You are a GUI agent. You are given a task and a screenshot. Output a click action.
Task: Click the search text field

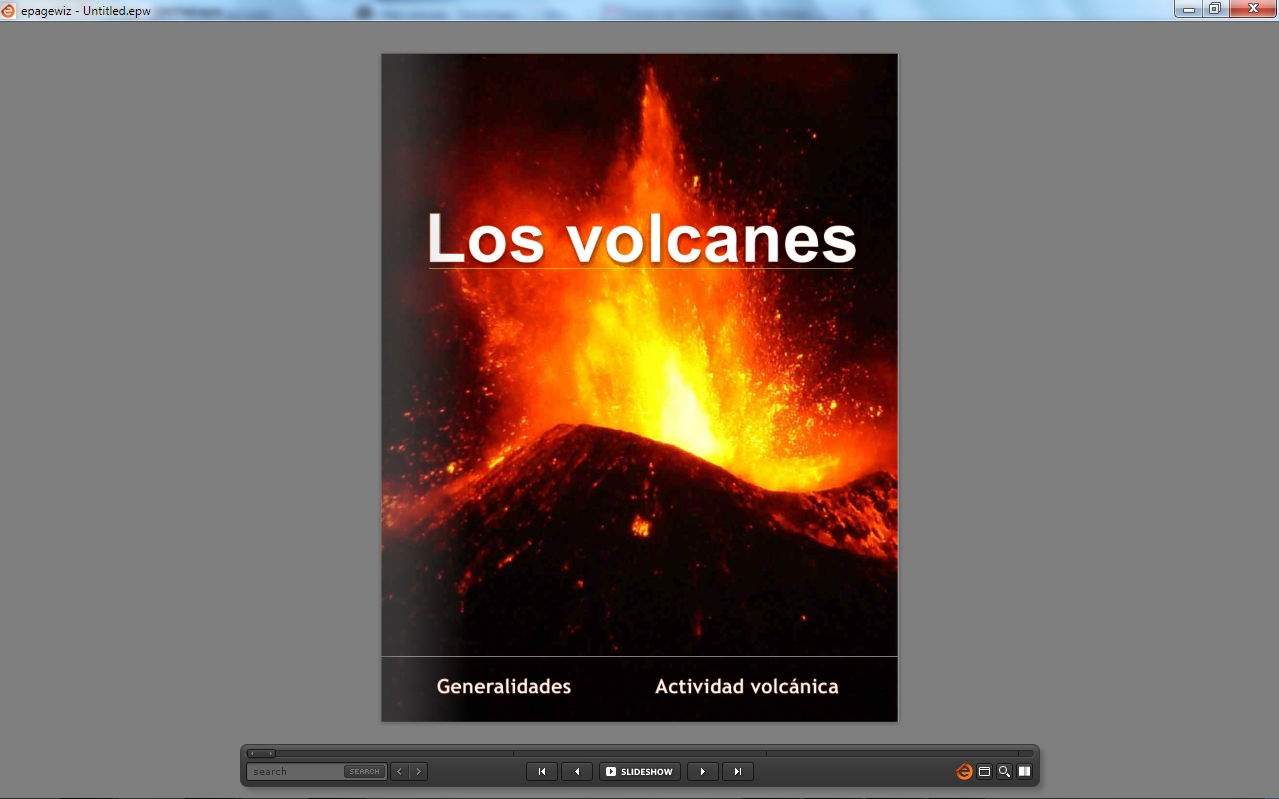pos(296,772)
